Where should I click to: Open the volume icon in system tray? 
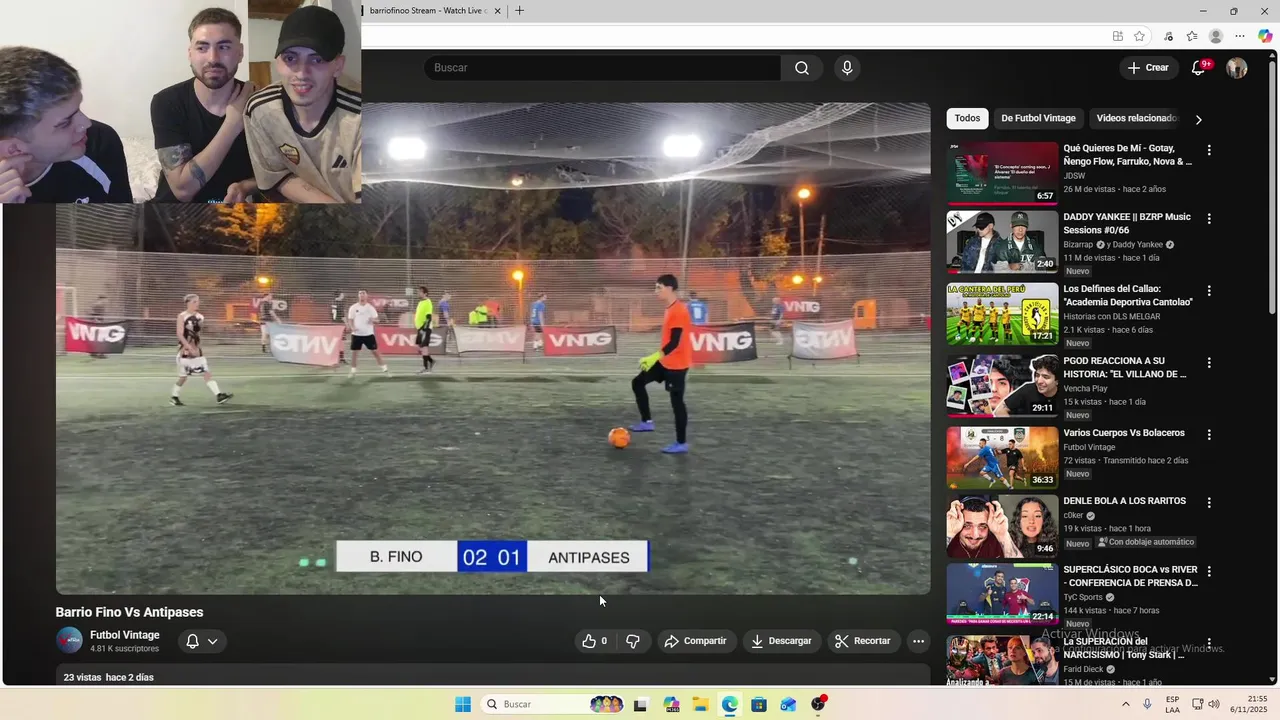[x=1214, y=704]
